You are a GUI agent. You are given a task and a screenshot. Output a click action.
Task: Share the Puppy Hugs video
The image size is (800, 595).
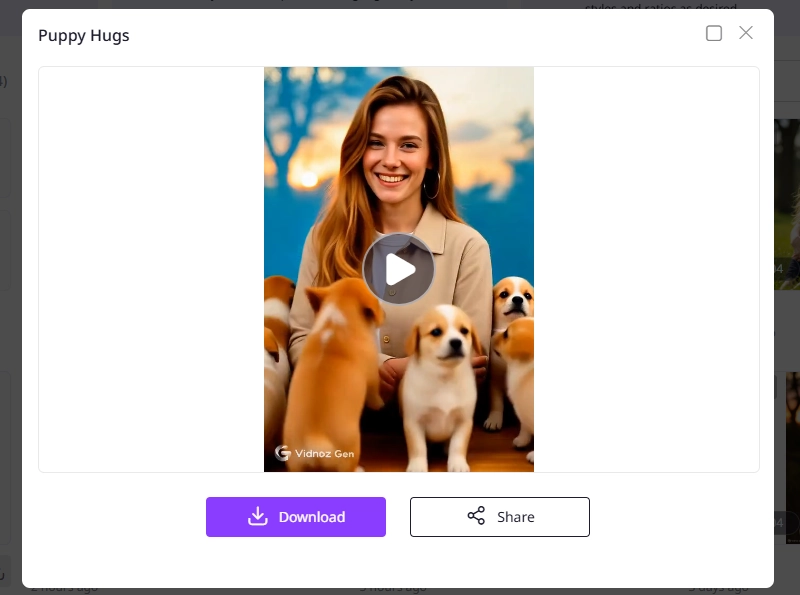[x=500, y=516]
